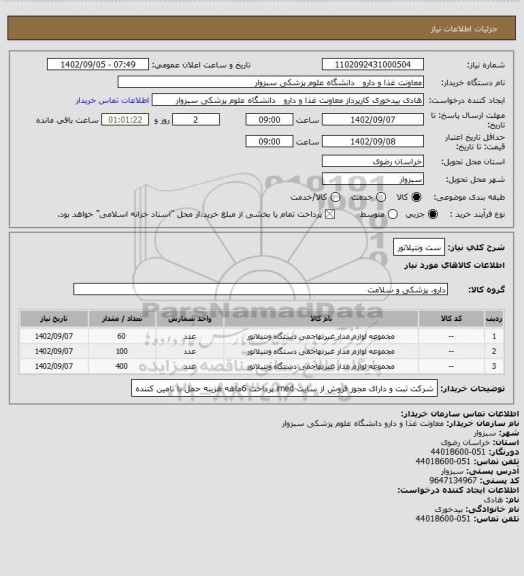Click the need date in table row 3

[x=54, y=366]
